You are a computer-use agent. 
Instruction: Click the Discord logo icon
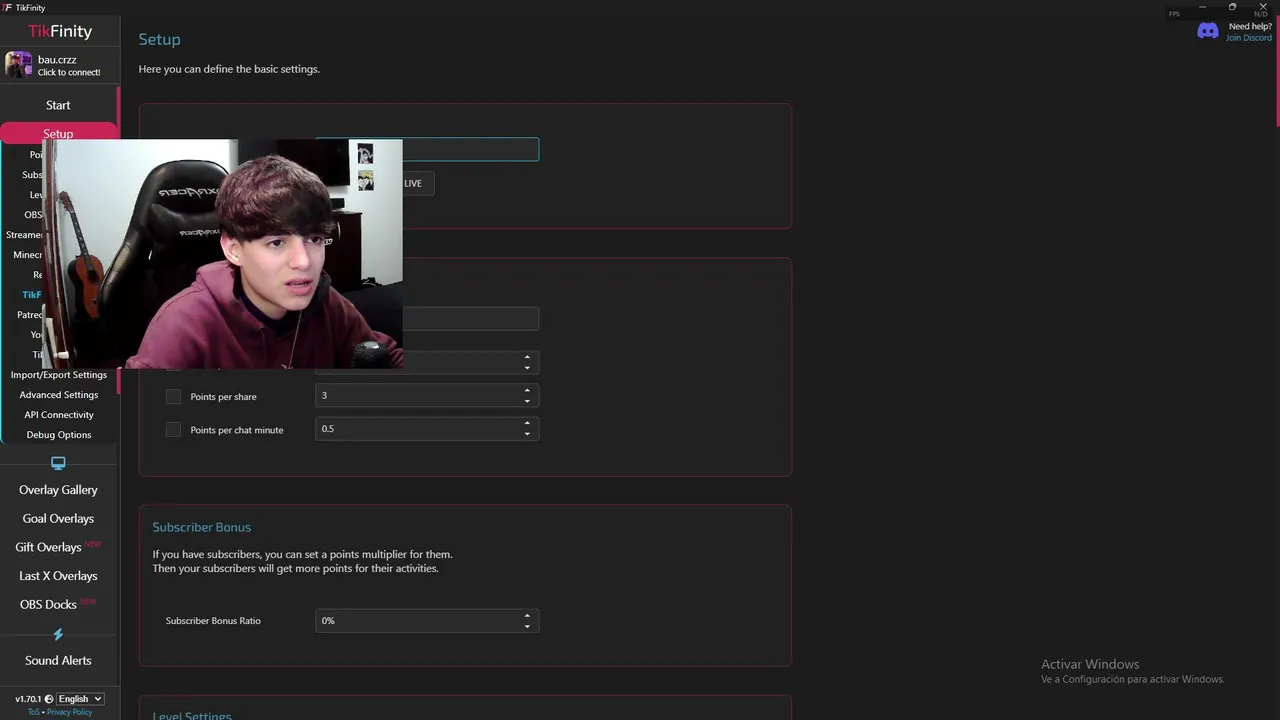[x=1208, y=31]
